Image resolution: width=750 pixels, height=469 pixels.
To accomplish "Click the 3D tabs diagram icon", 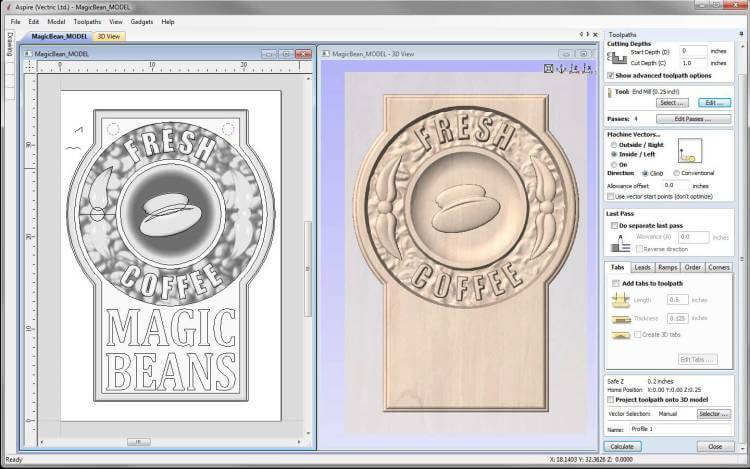I will 620,336.
